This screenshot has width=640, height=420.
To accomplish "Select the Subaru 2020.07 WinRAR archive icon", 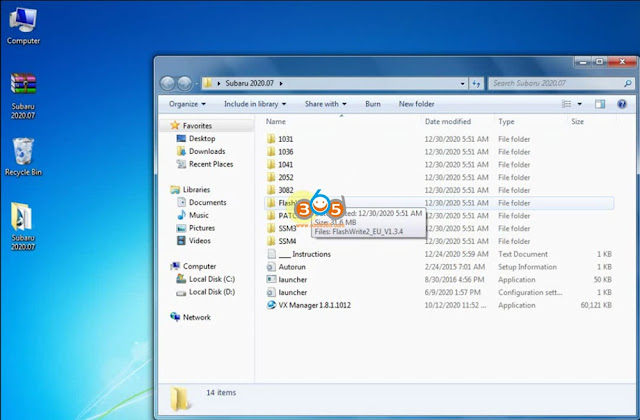I will (x=23, y=84).
